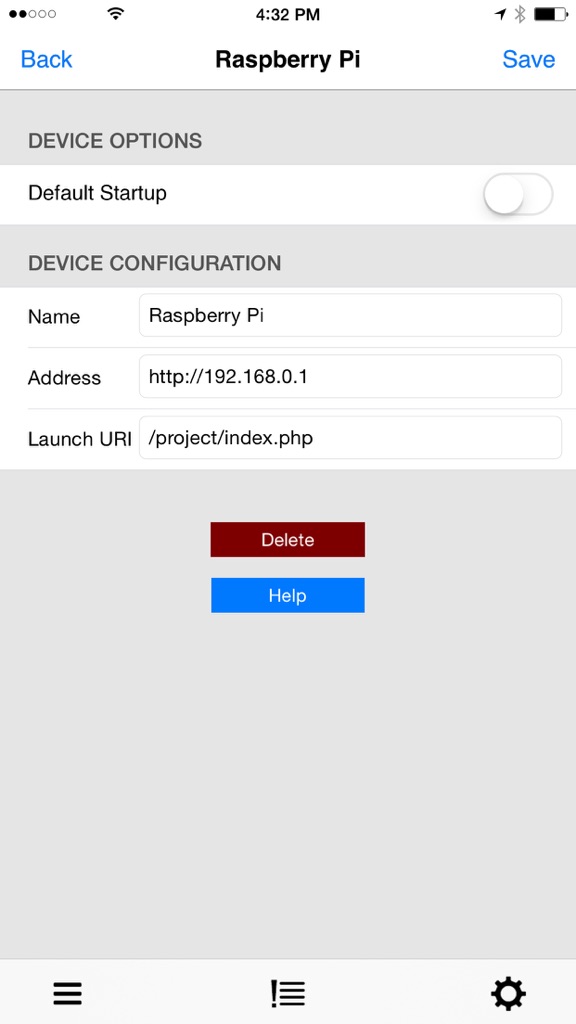Tap the 4:32 PM clock
This screenshot has height=1024, width=576.
288,14
